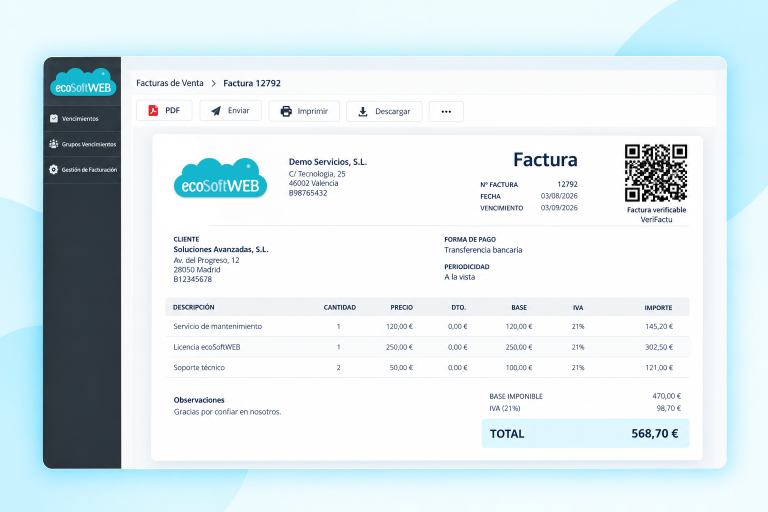
Task: Click the IVA column header
Action: coord(578,308)
